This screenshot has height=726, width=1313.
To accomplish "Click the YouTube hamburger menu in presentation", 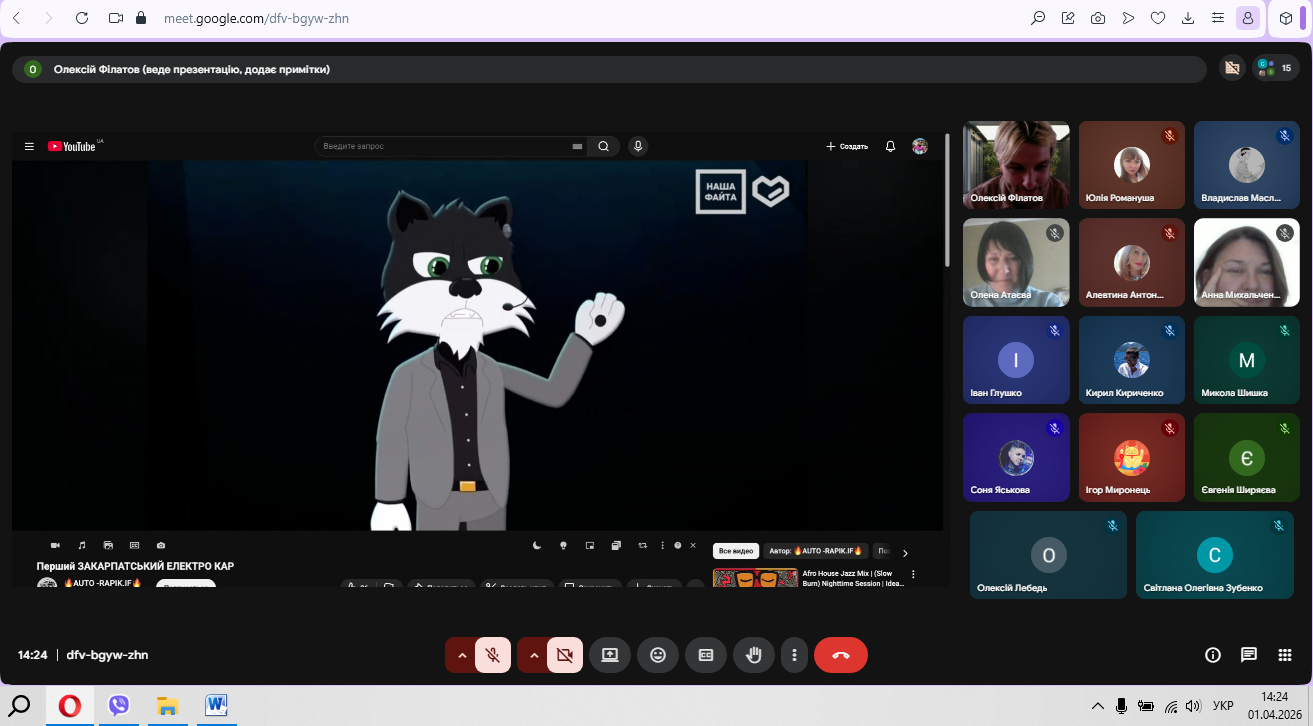I will pyautogui.click(x=29, y=146).
